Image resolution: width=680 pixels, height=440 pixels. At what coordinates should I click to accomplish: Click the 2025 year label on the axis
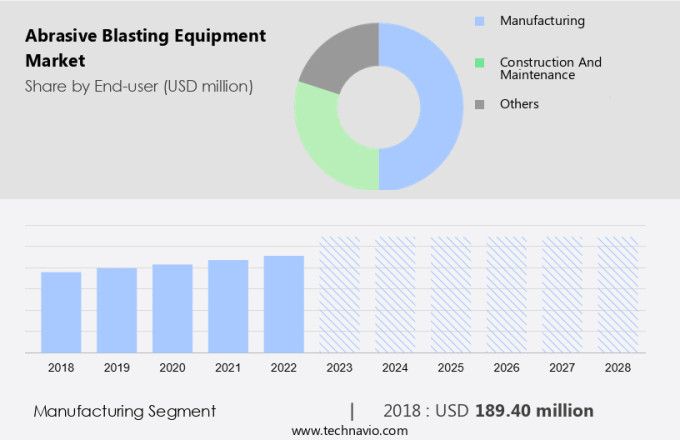tap(450, 368)
